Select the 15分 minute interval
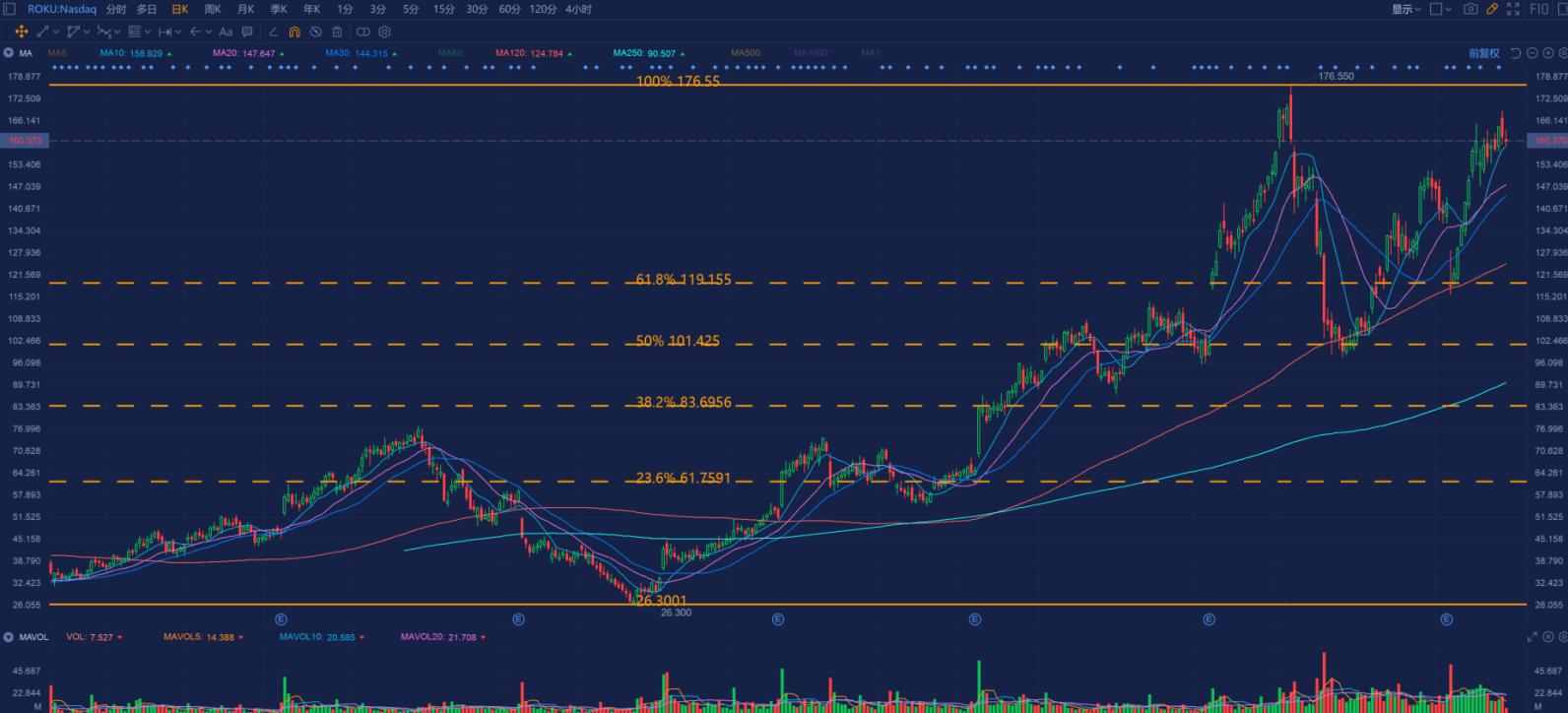The image size is (1568, 713). [x=444, y=9]
